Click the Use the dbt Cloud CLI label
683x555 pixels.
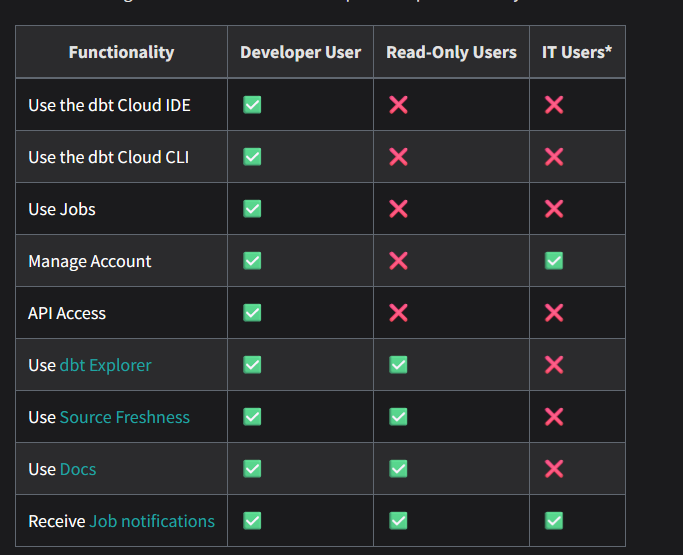pos(109,157)
